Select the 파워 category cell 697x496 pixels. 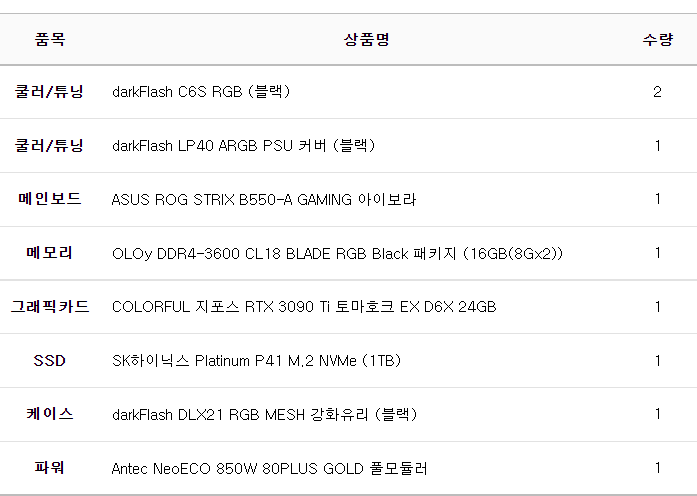point(49,468)
